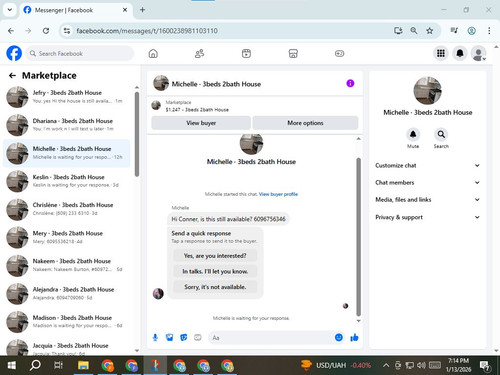500x375 pixels.
Task: Click the browser address bar URL
Action: pos(147,31)
